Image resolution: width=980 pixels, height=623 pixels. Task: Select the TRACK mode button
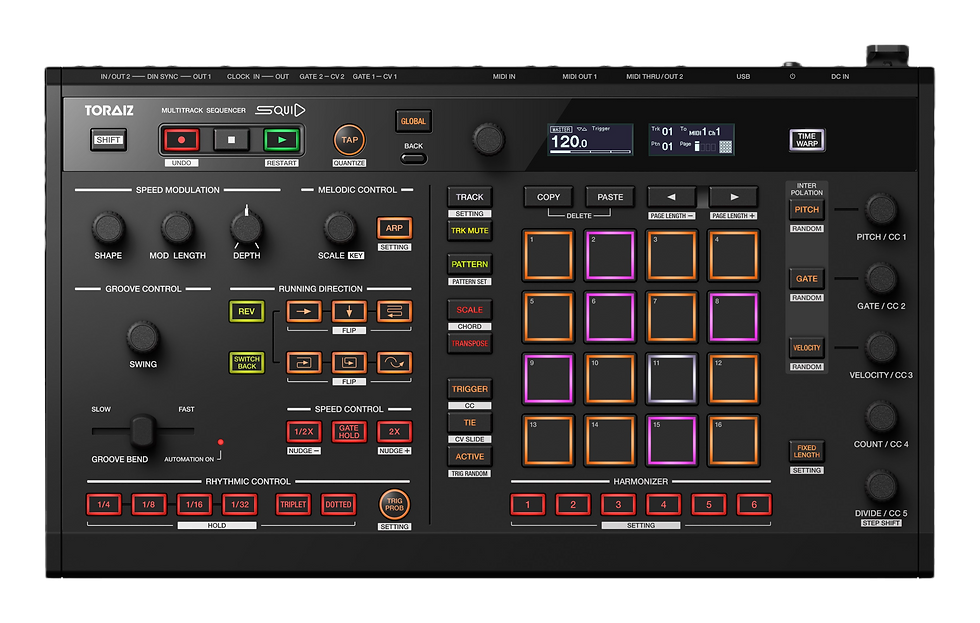click(x=469, y=197)
